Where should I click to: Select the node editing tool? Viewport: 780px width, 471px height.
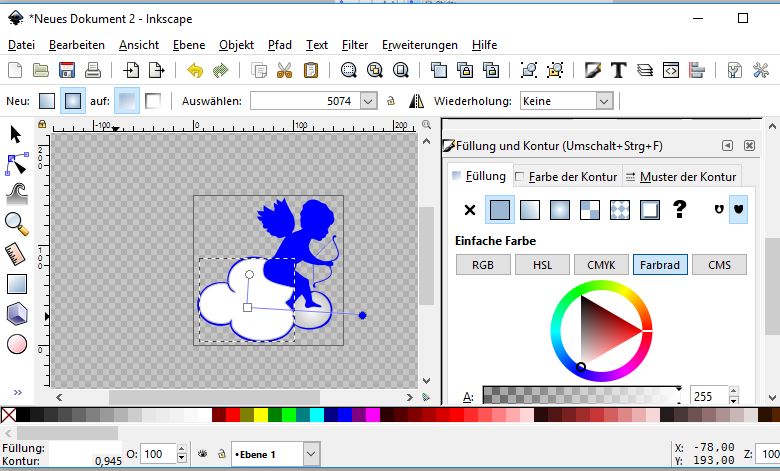[x=17, y=163]
